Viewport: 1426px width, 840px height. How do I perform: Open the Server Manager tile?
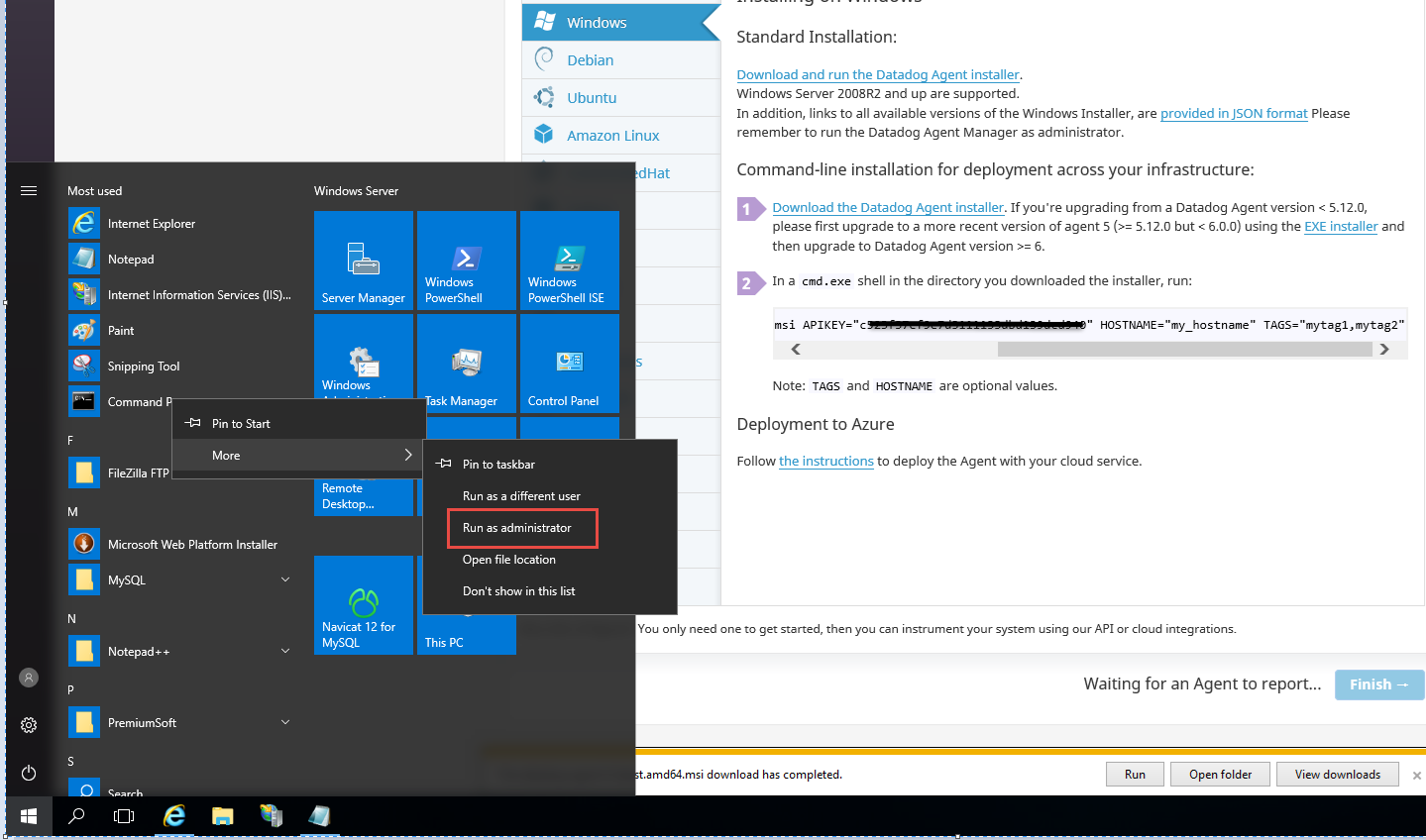364,261
